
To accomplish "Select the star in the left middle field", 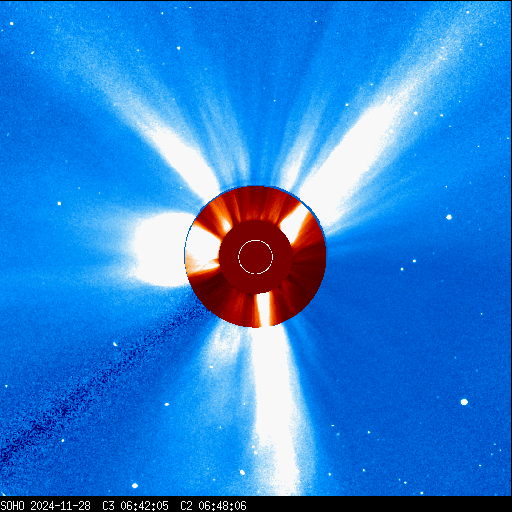I will 59,203.
